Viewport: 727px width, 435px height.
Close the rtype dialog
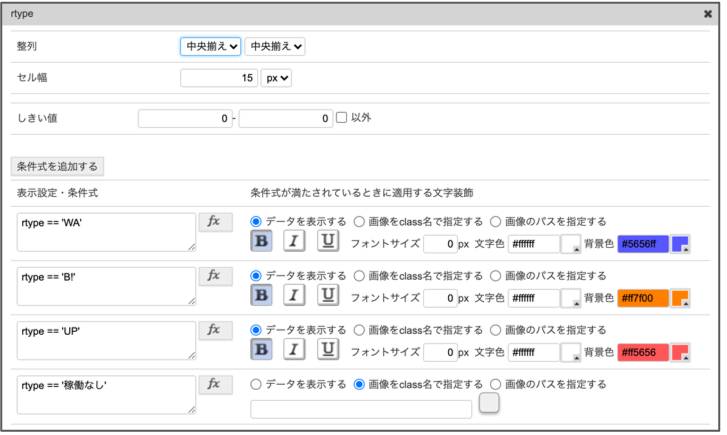(708, 13)
